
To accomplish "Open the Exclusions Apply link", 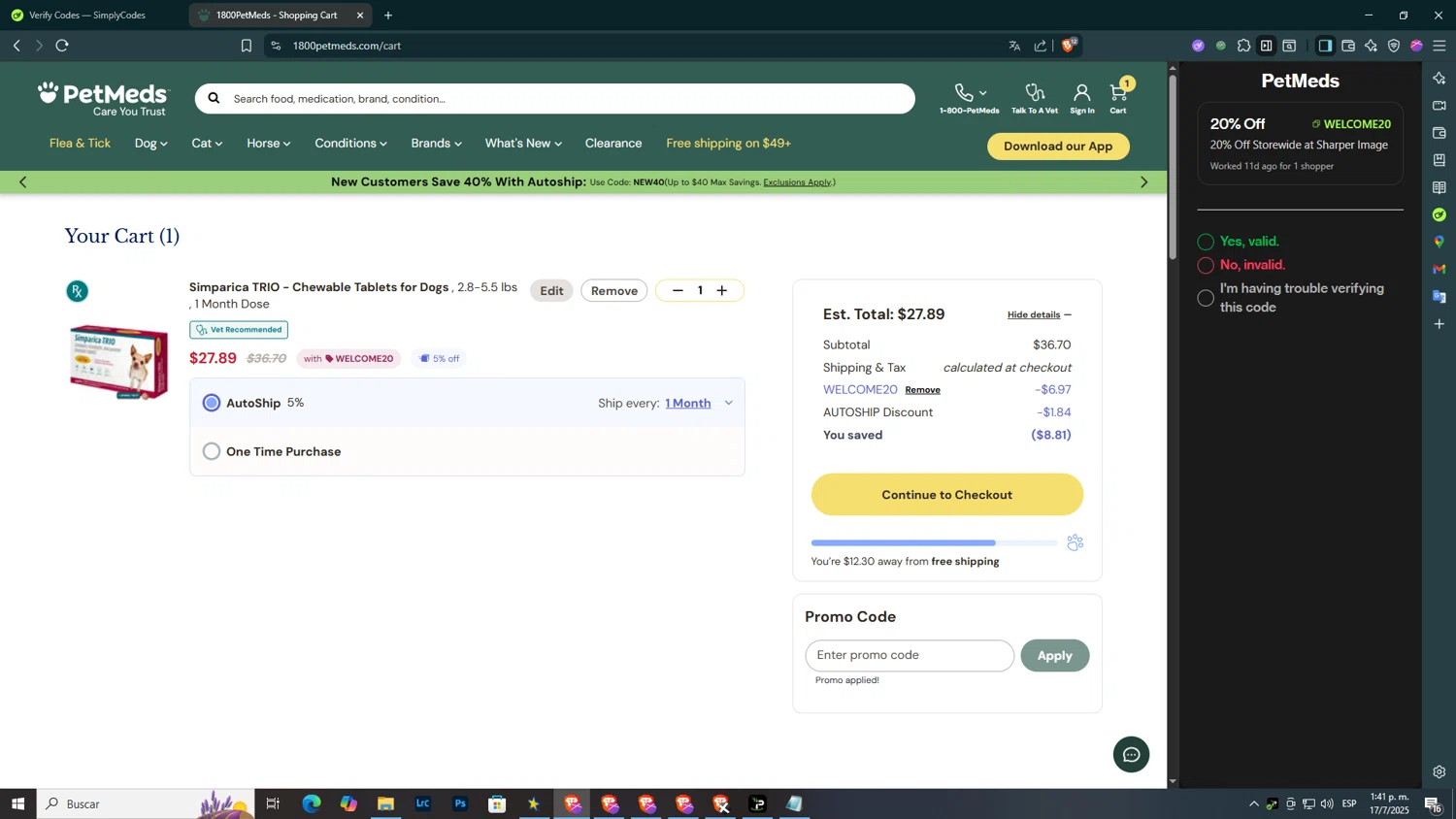I will [x=797, y=182].
